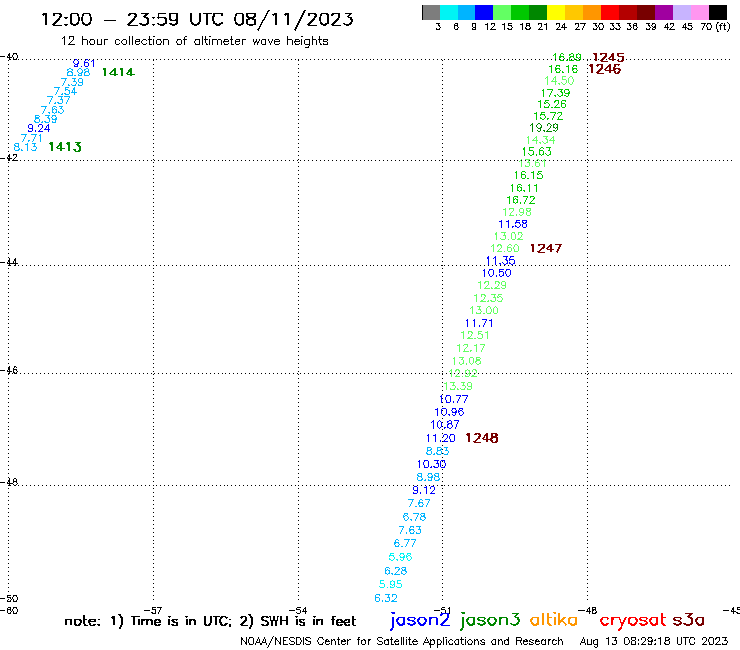The height and width of the screenshot is (650, 740).
Task: Click the 16.89 wave height value
Action: pyautogui.click(x=567, y=58)
